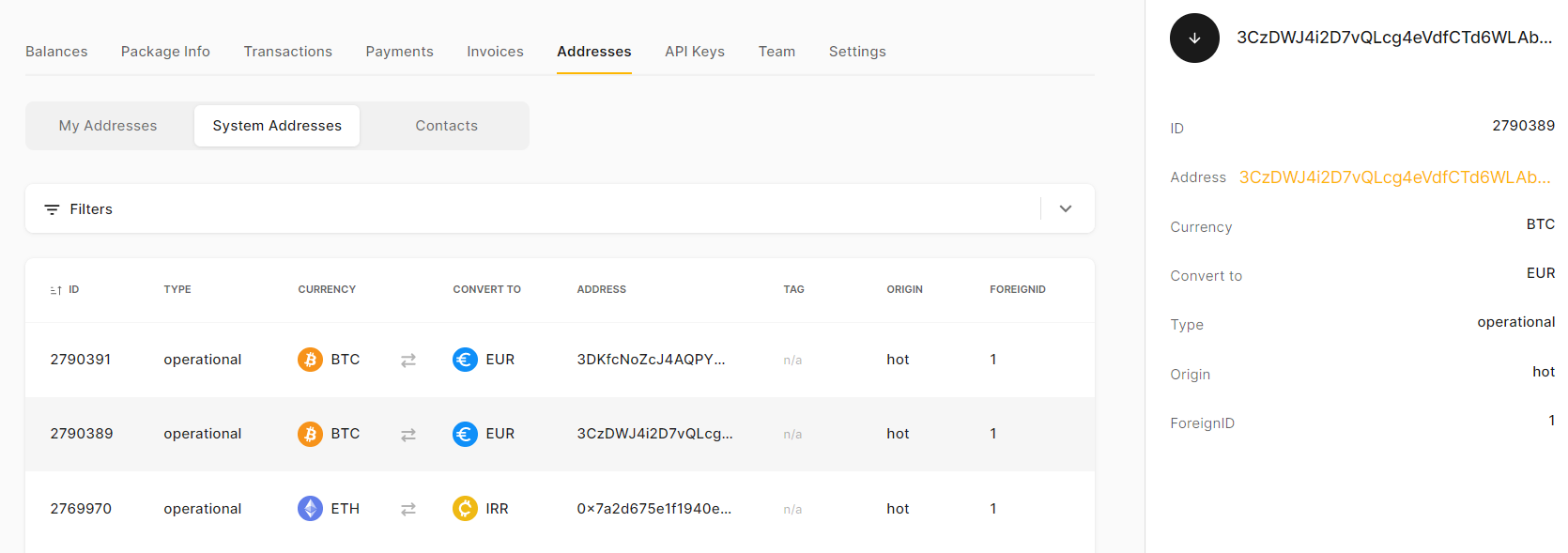Click the Filters label text
Image resolution: width=1568 pixels, height=553 pixels.
[x=91, y=209]
